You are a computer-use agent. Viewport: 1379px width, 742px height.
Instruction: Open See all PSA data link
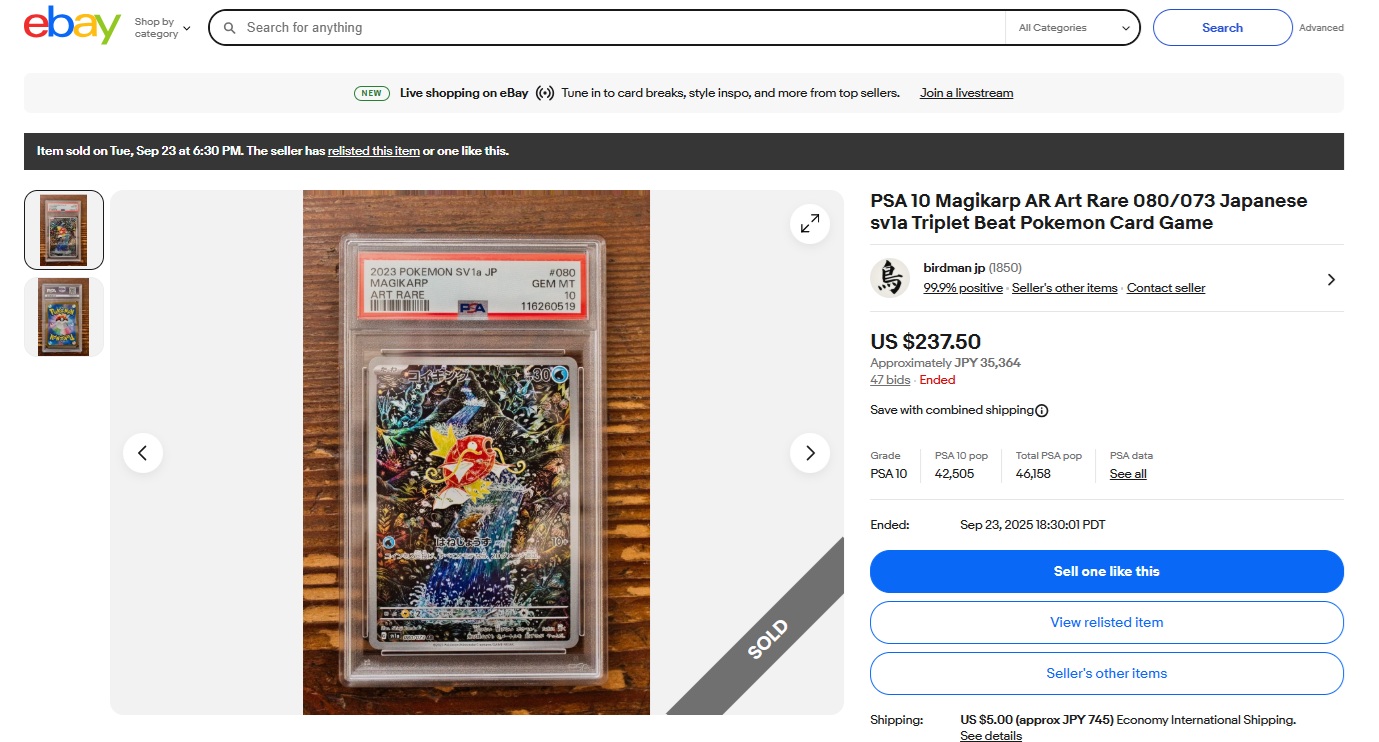pos(1128,474)
